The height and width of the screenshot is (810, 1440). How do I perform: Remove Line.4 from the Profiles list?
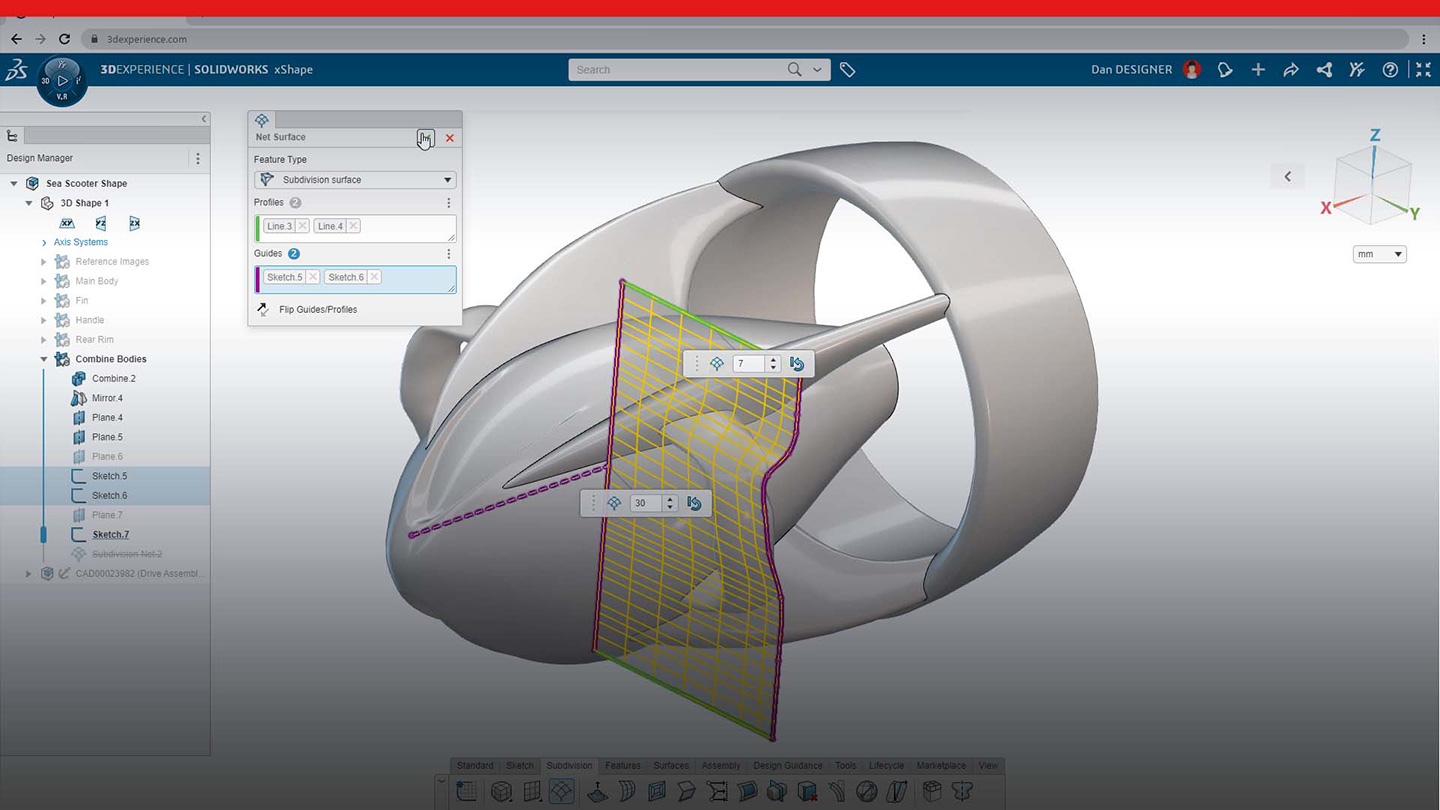[351, 226]
